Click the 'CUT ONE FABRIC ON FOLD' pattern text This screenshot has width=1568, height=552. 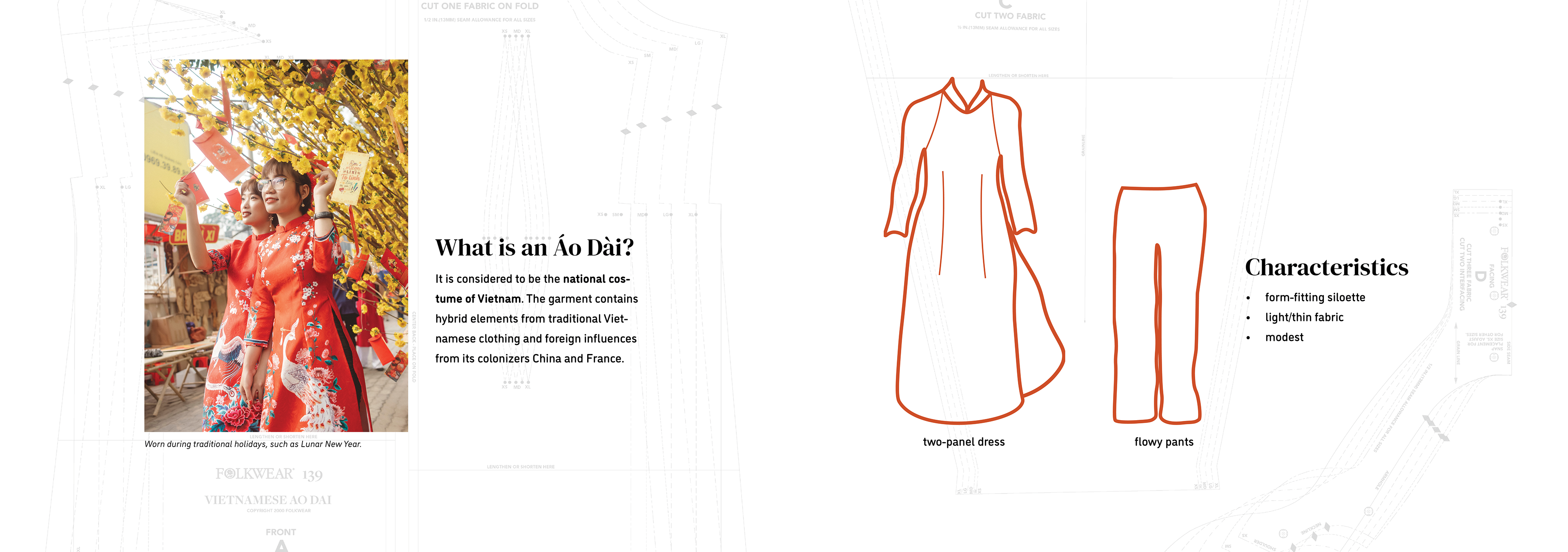(480, 6)
